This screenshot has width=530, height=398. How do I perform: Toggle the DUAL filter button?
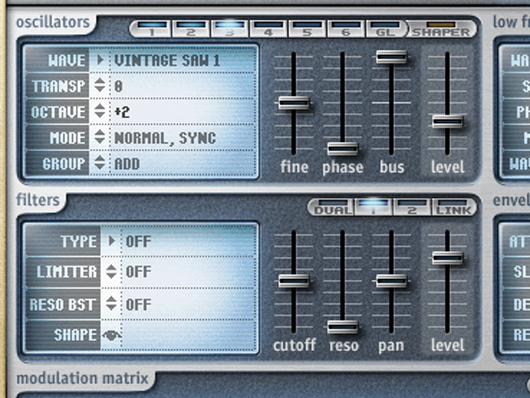click(x=331, y=207)
